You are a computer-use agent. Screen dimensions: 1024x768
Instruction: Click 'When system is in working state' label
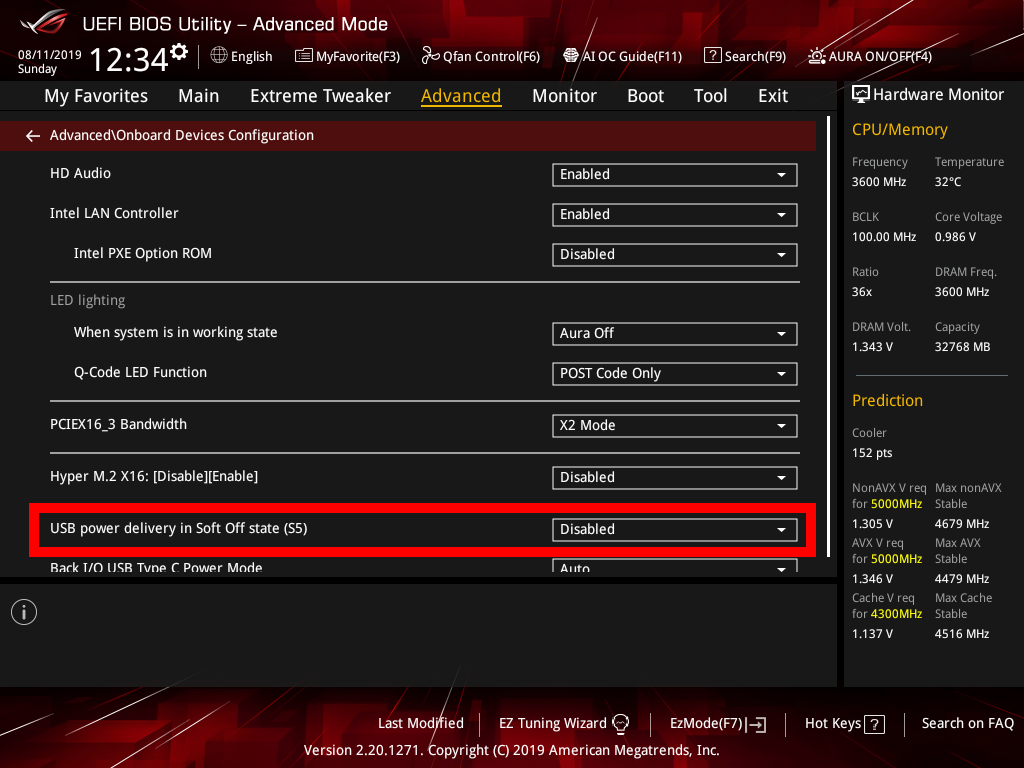175,332
